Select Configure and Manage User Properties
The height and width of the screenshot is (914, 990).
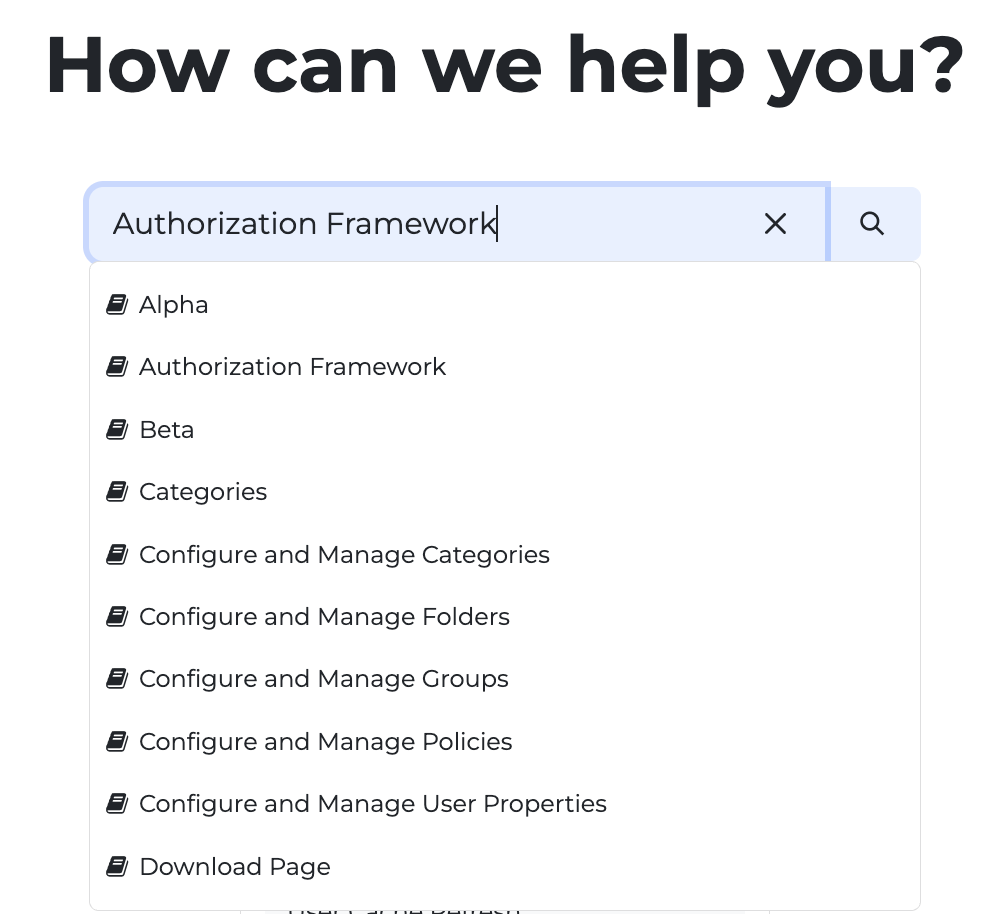(x=372, y=804)
